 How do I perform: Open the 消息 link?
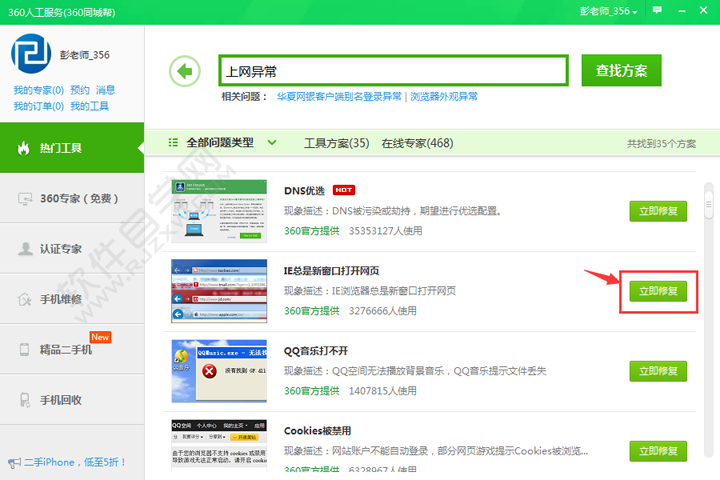[106, 90]
